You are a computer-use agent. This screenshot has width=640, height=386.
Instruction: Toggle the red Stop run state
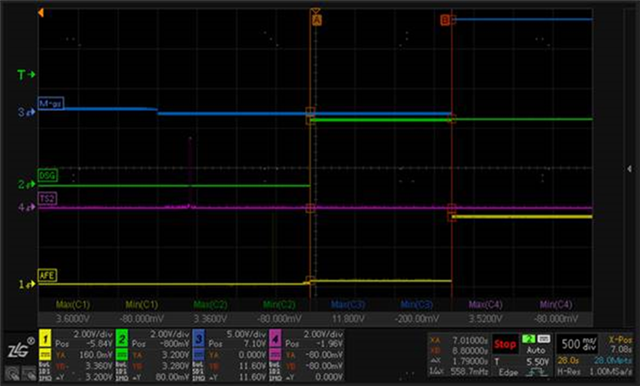pos(505,344)
